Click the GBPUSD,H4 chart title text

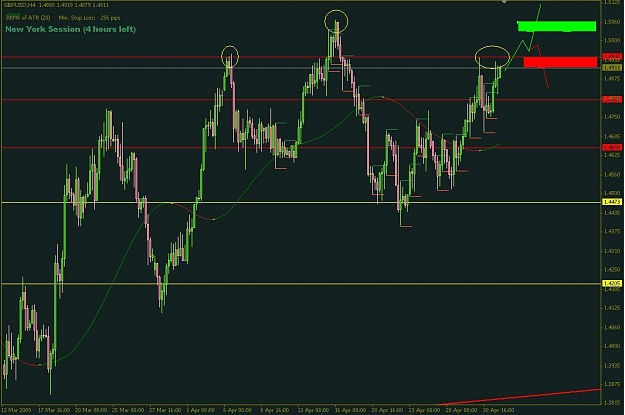tap(20, 5)
